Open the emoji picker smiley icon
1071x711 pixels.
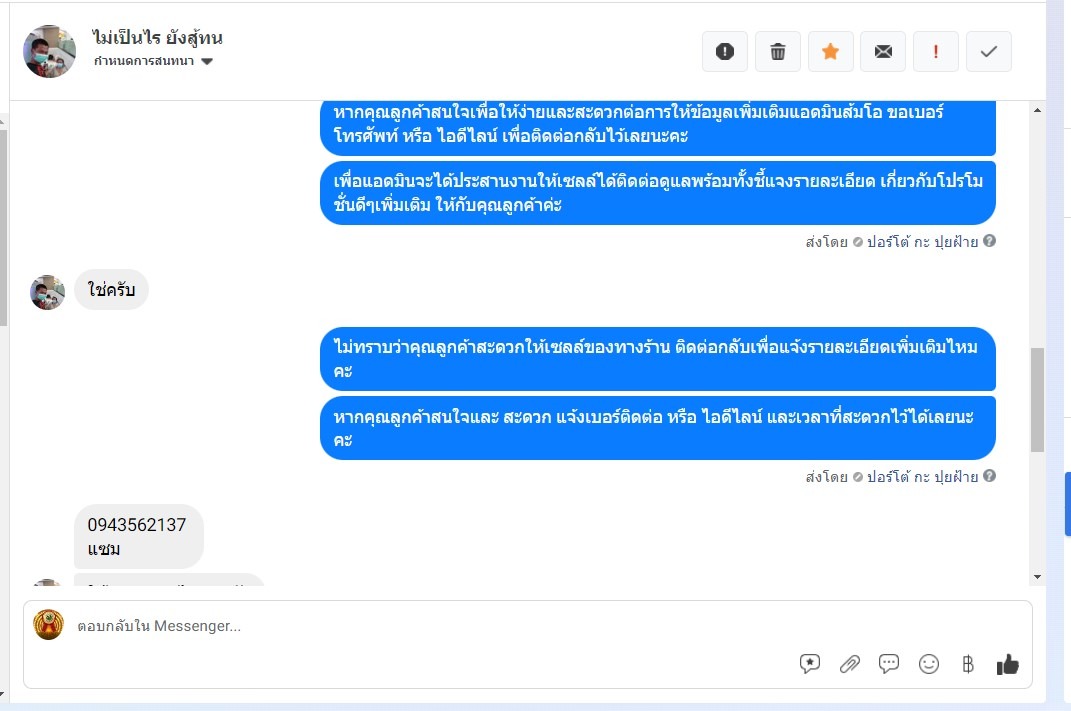[x=928, y=664]
